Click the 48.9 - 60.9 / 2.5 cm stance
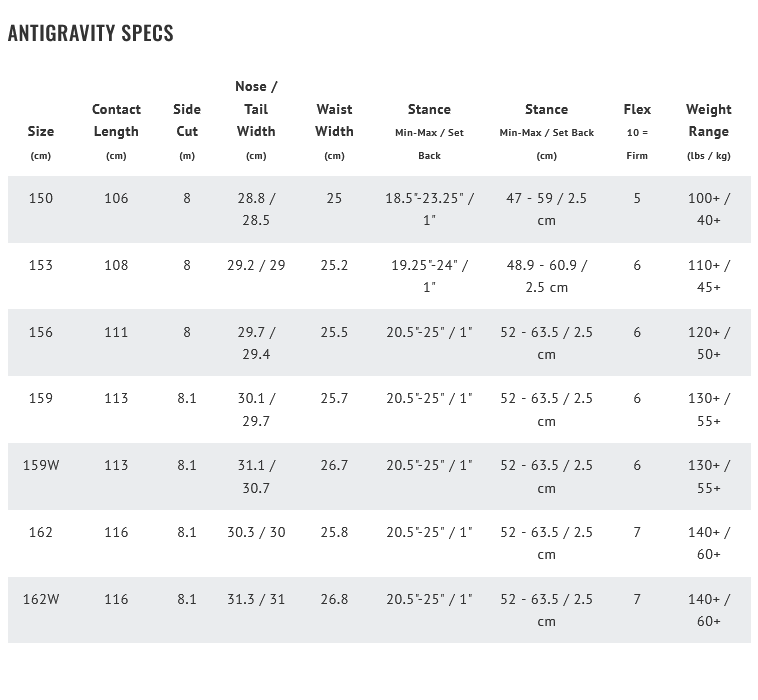Viewport: 758px width, 700px height. point(546,276)
